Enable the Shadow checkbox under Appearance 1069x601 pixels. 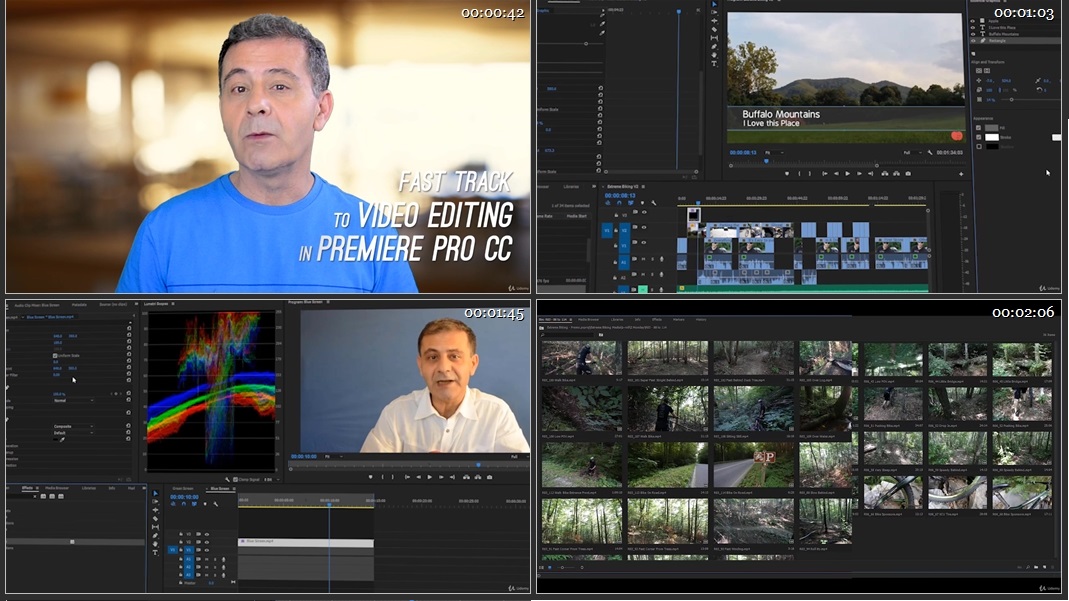coord(979,147)
